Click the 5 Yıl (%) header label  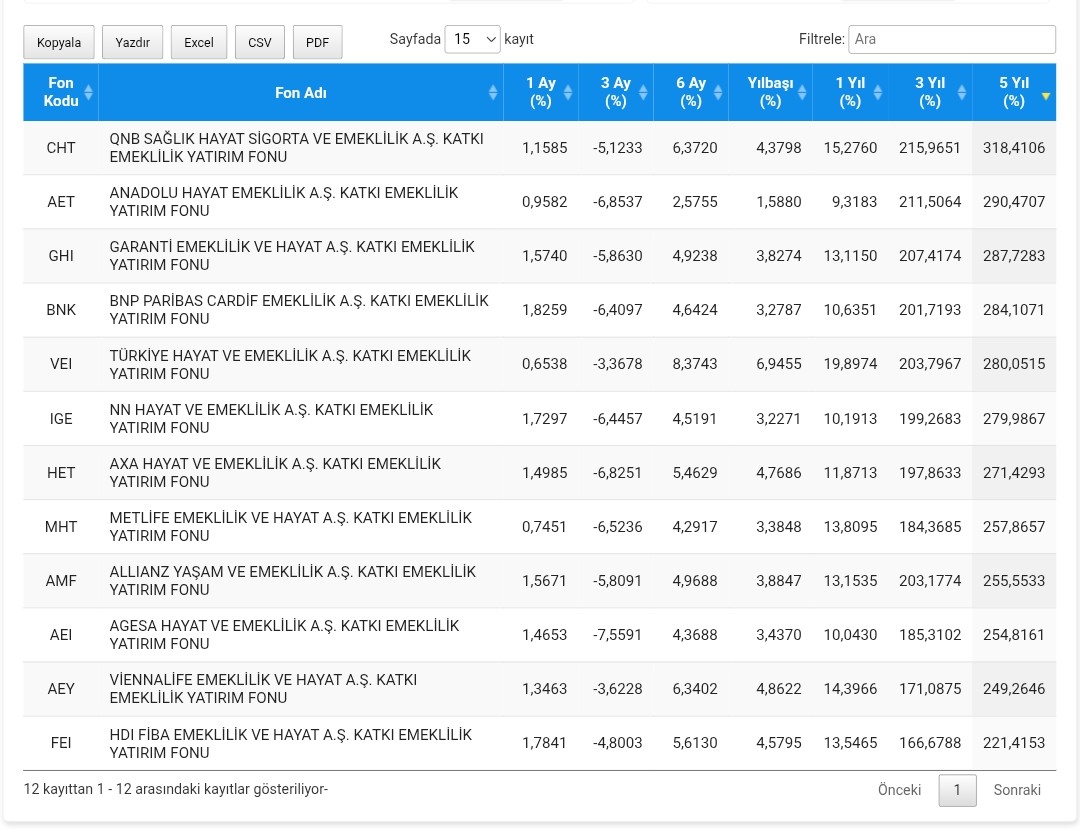point(1014,92)
